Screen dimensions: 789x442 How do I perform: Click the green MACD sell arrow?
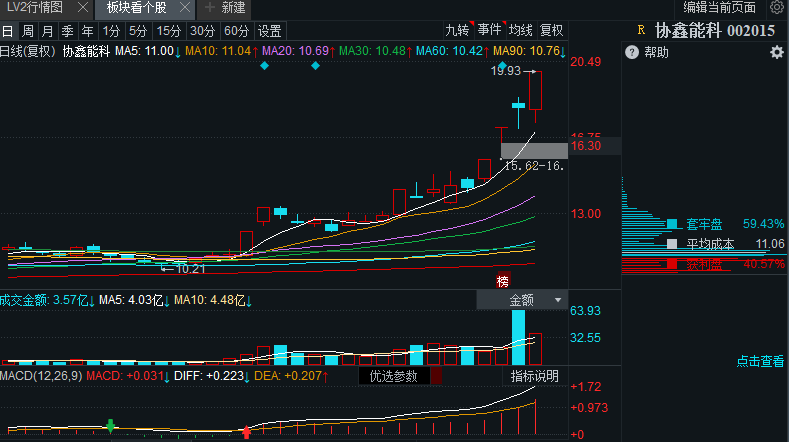coord(111,425)
